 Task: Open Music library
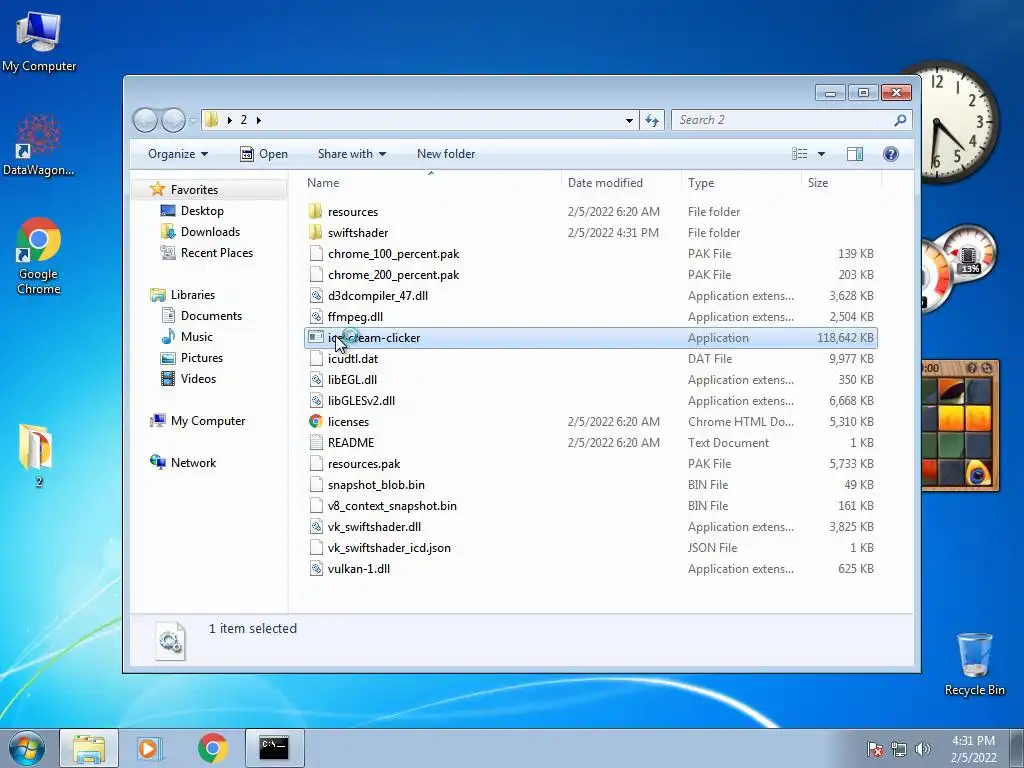click(187, 336)
